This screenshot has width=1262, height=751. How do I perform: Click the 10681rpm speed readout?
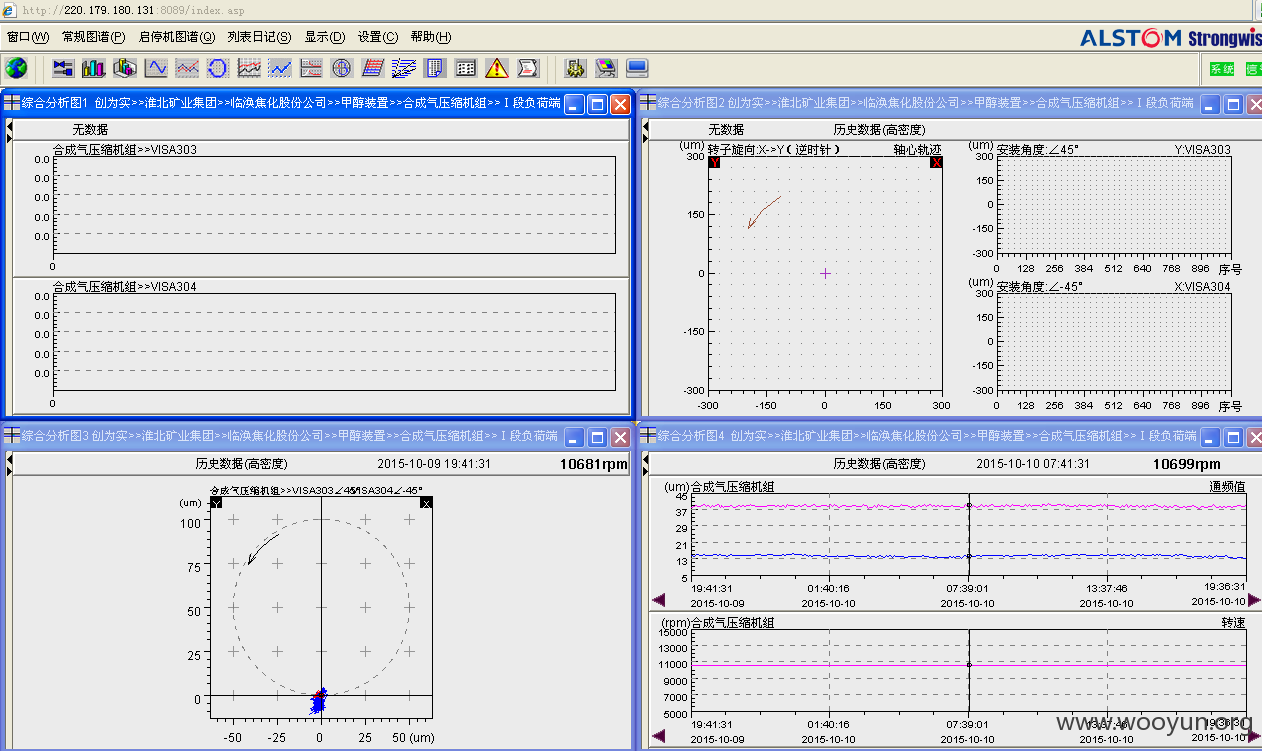[x=594, y=464]
